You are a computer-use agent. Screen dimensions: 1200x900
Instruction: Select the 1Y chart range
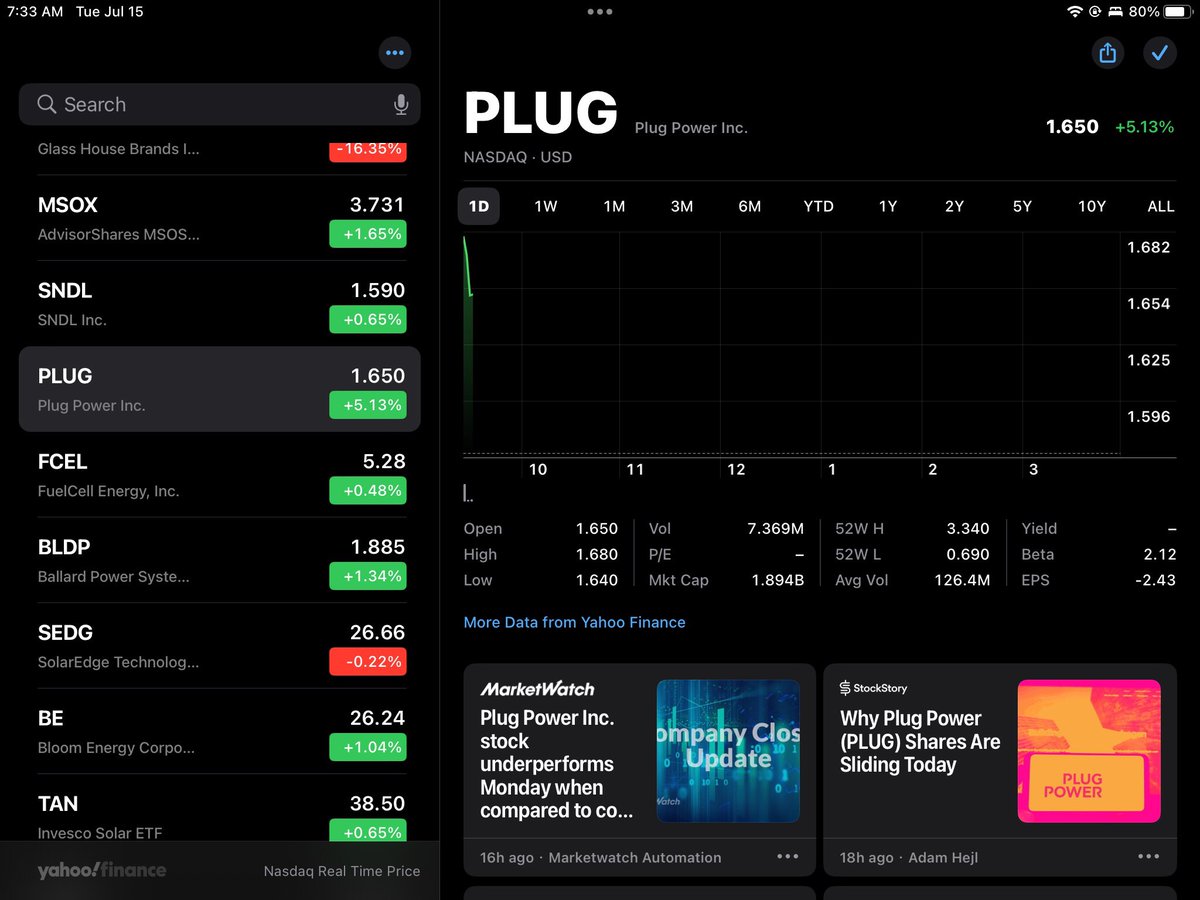888,206
